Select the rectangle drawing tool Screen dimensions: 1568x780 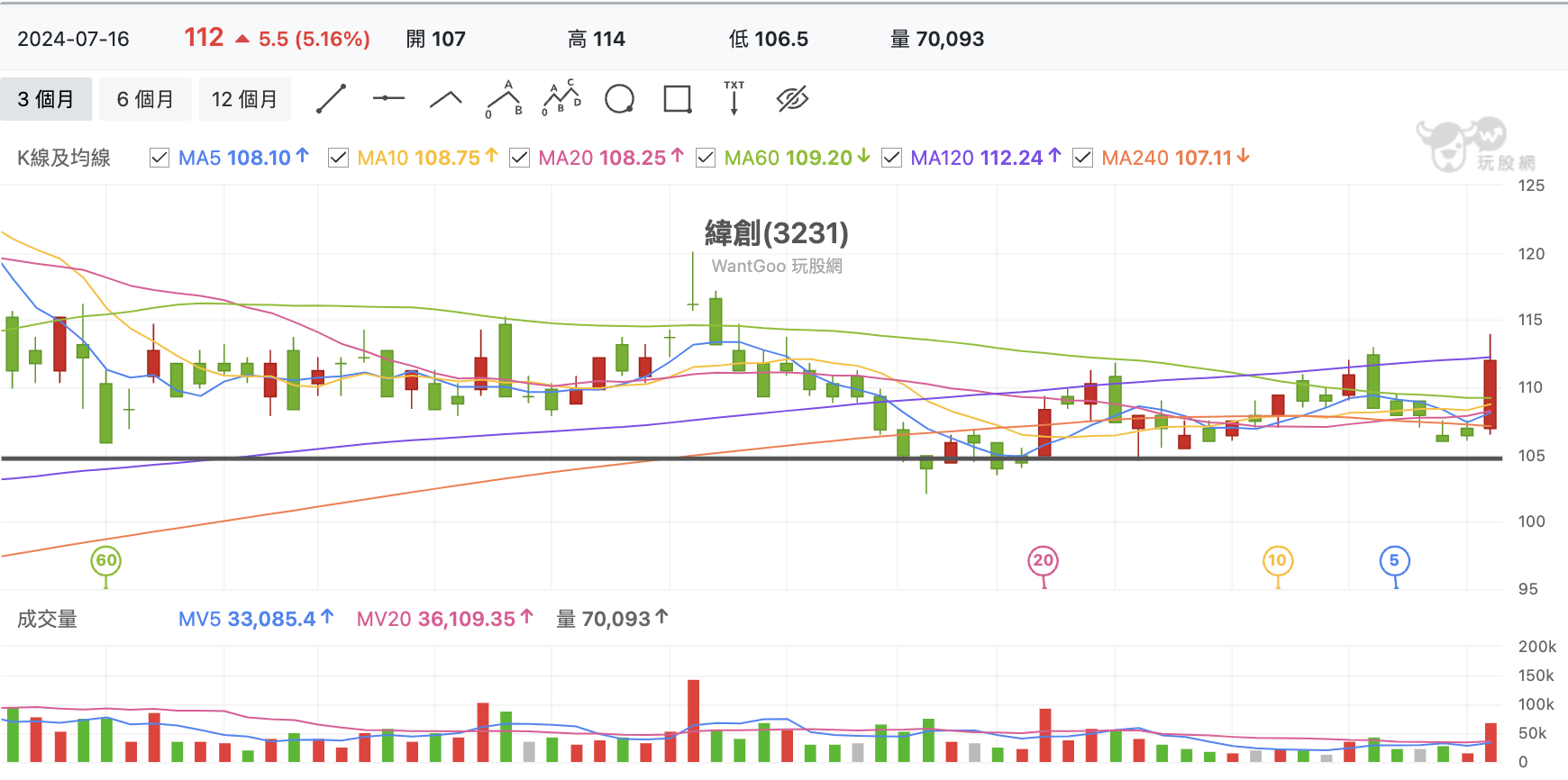677,99
